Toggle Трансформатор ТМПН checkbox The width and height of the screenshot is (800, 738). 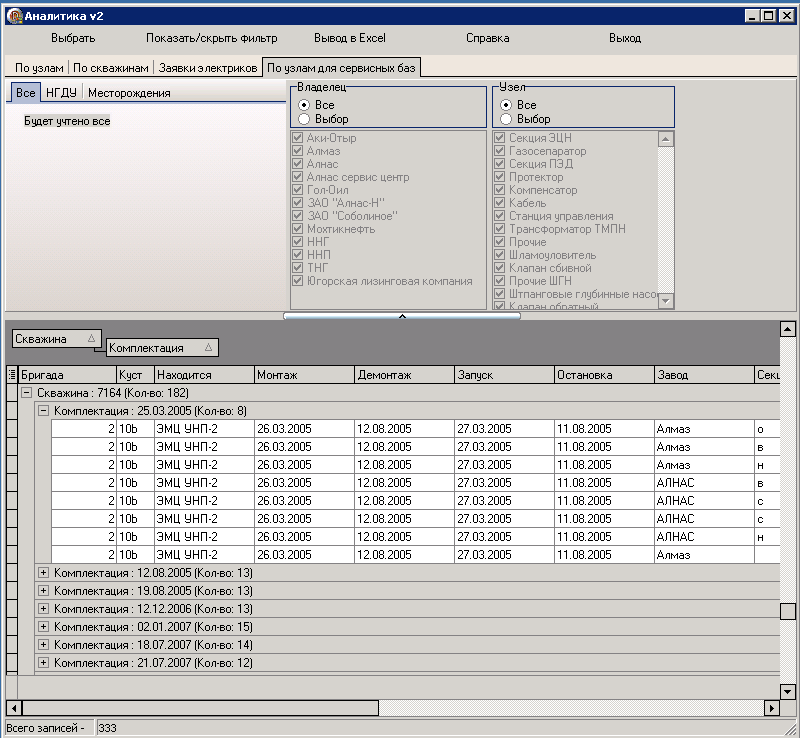pyautogui.click(x=500, y=229)
